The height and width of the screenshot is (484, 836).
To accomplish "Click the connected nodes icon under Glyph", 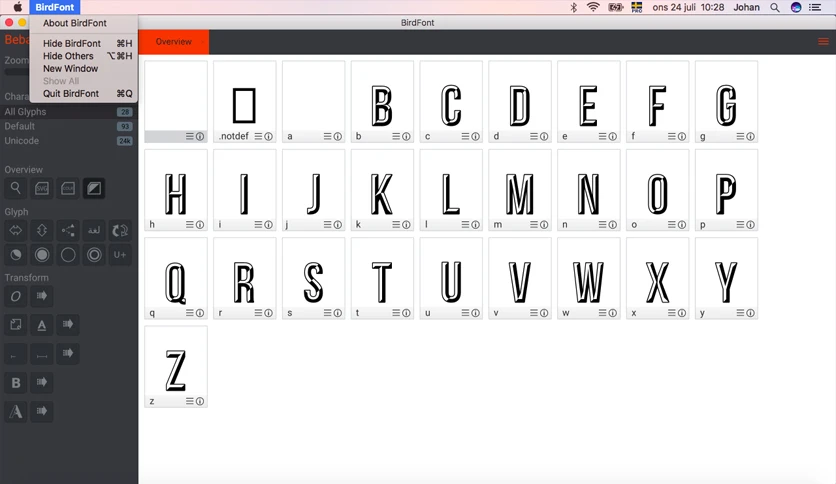I will 68,230.
